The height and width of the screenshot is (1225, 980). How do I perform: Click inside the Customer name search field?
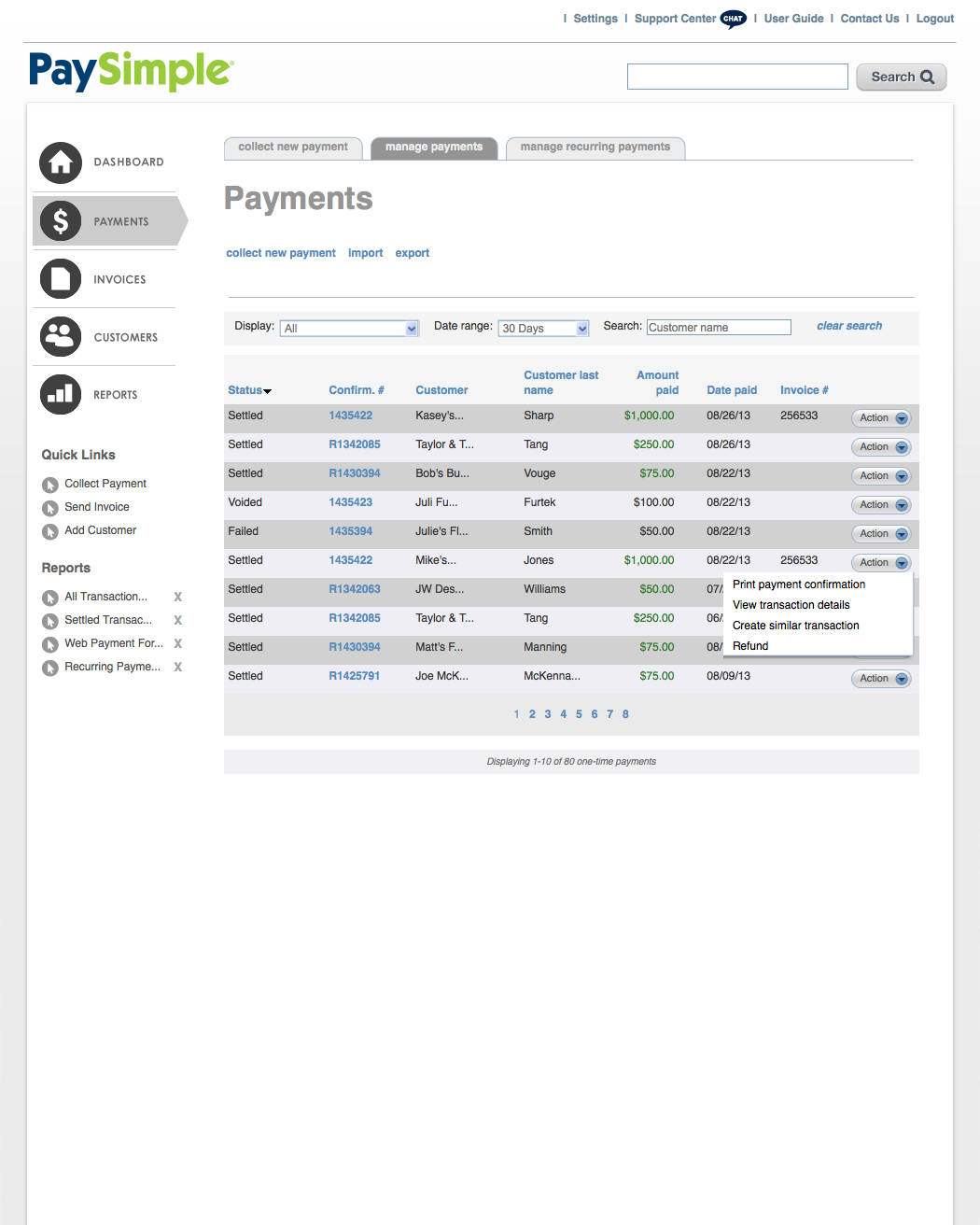point(719,327)
